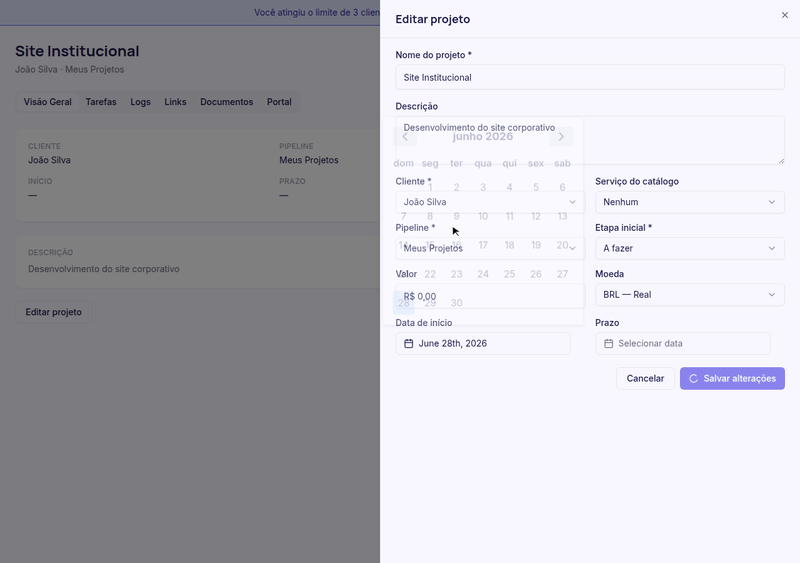800x563 pixels.
Task: Click the Descrição text area
Action: click(590, 140)
